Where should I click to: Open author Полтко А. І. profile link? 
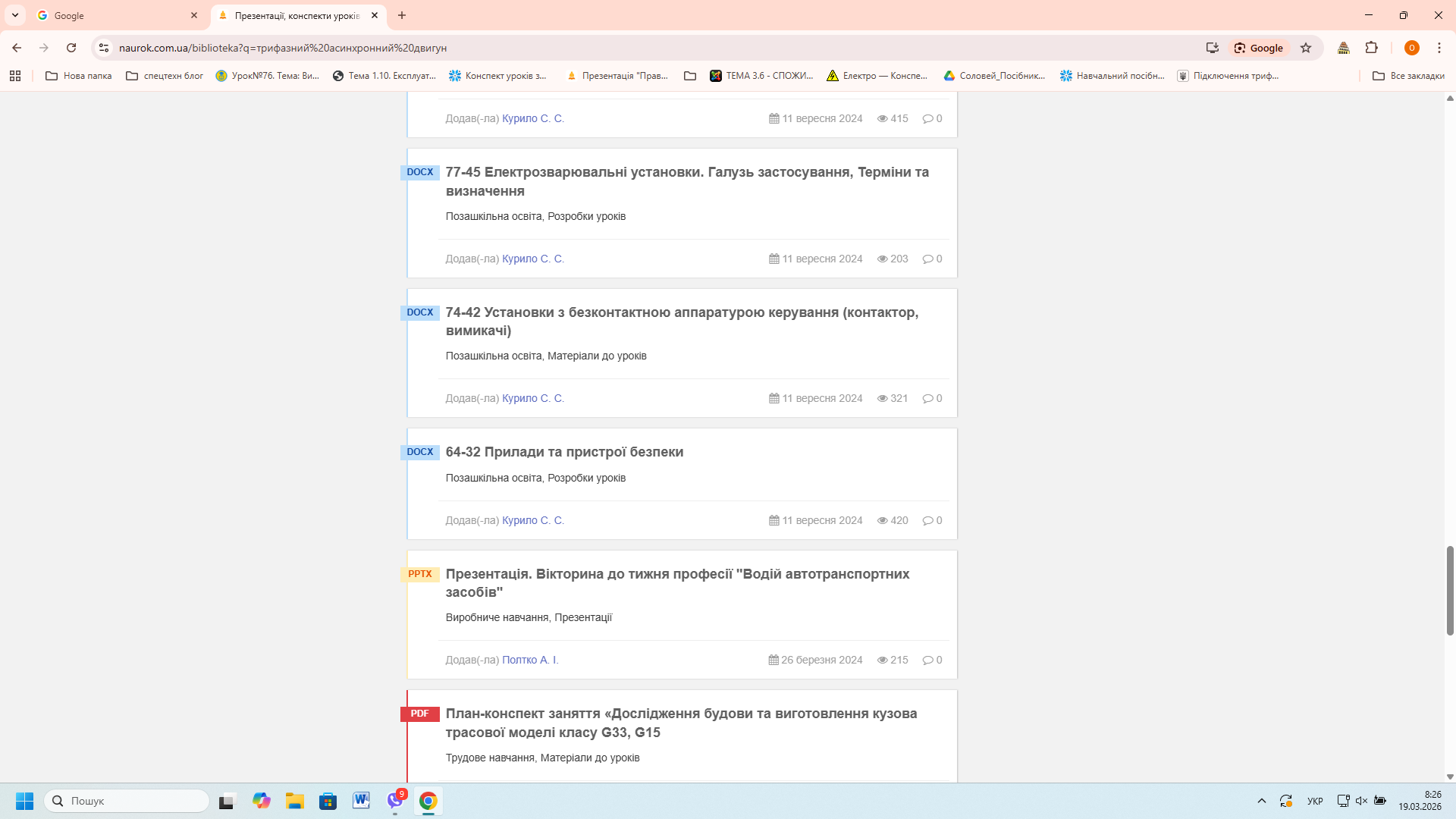[529, 660]
